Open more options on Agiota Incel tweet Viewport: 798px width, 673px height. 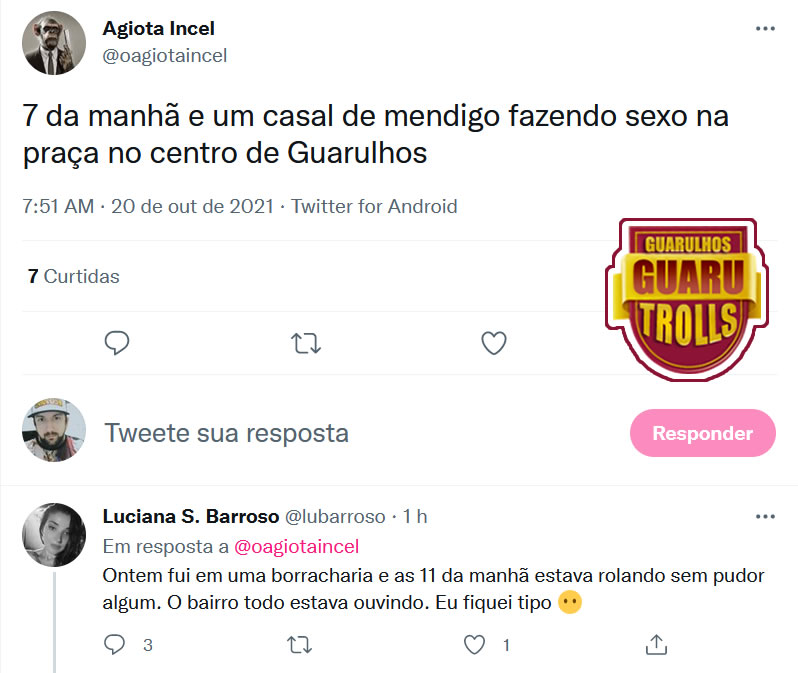[x=765, y=29]
